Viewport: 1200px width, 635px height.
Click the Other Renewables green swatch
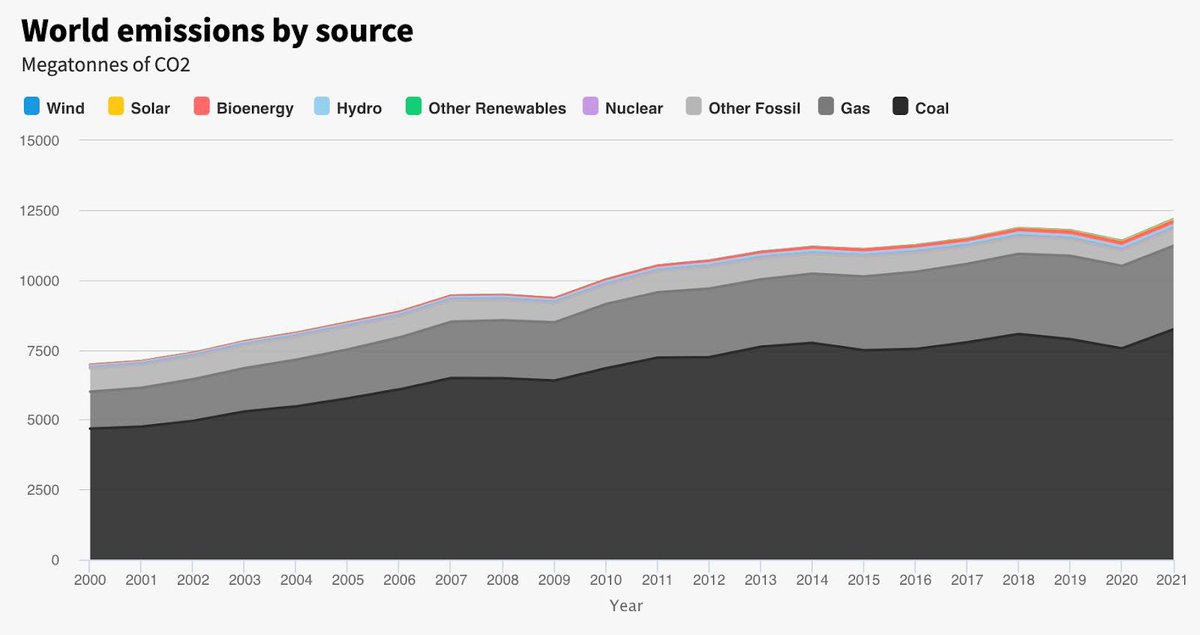coord(413,106)
